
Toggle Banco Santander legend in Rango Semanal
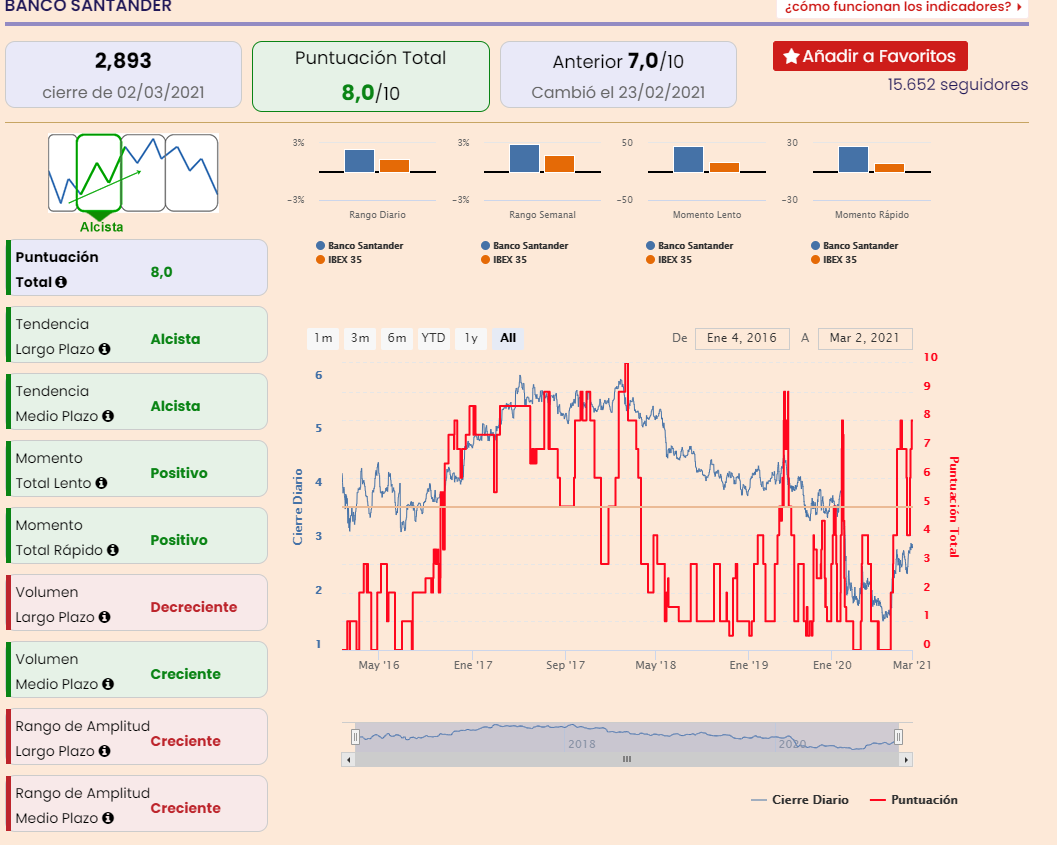[x=524, y=246]
